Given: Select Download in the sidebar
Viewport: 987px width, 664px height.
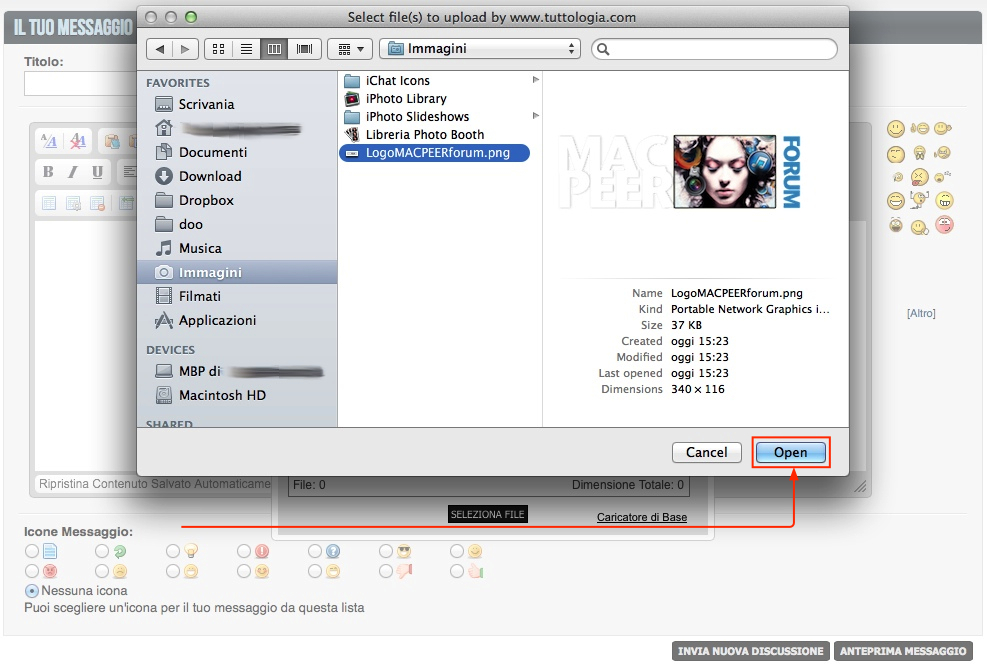Looking at the screenshot, I should [237, 176].
